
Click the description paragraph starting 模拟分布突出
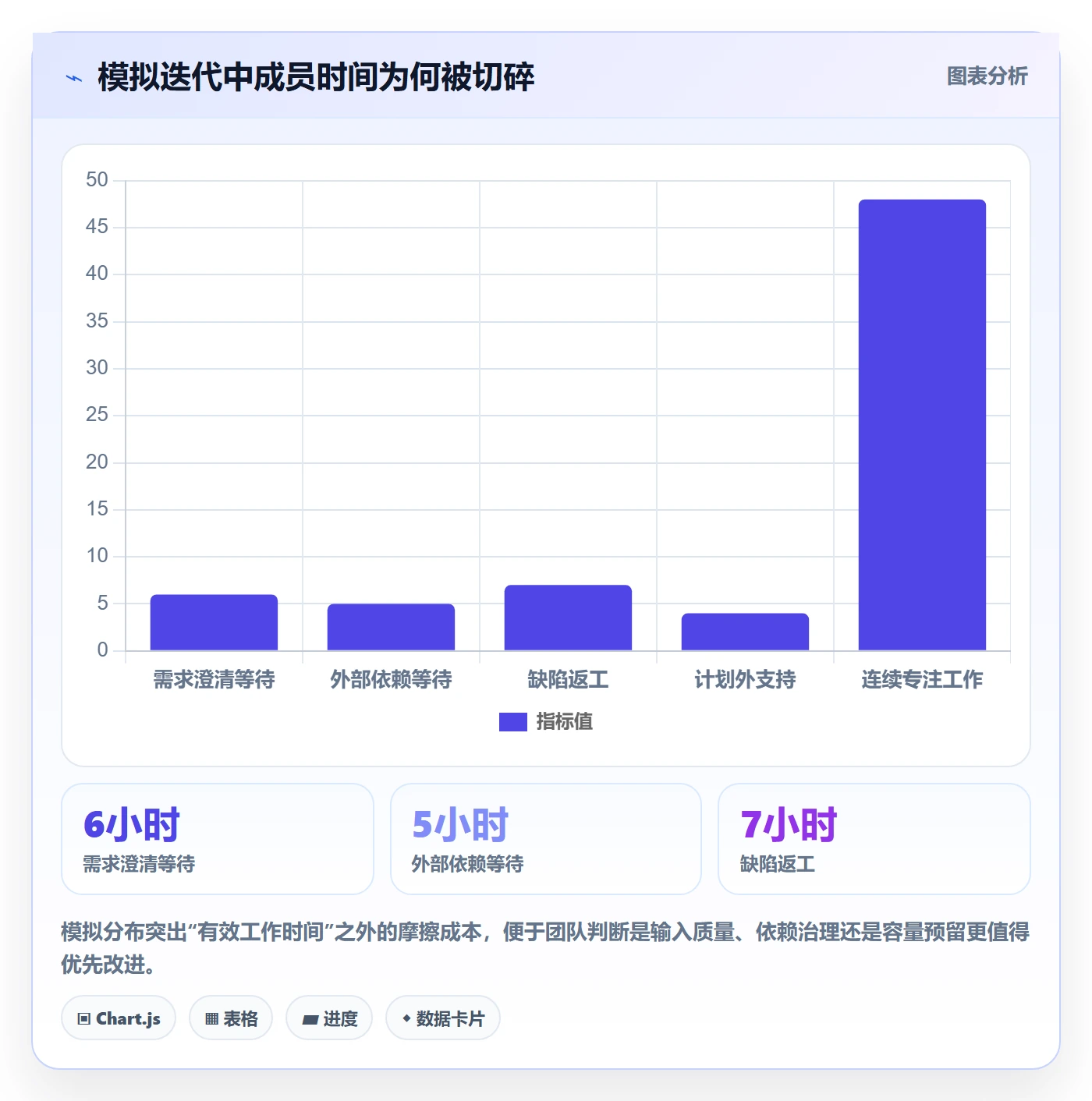[x=545, y=948]
